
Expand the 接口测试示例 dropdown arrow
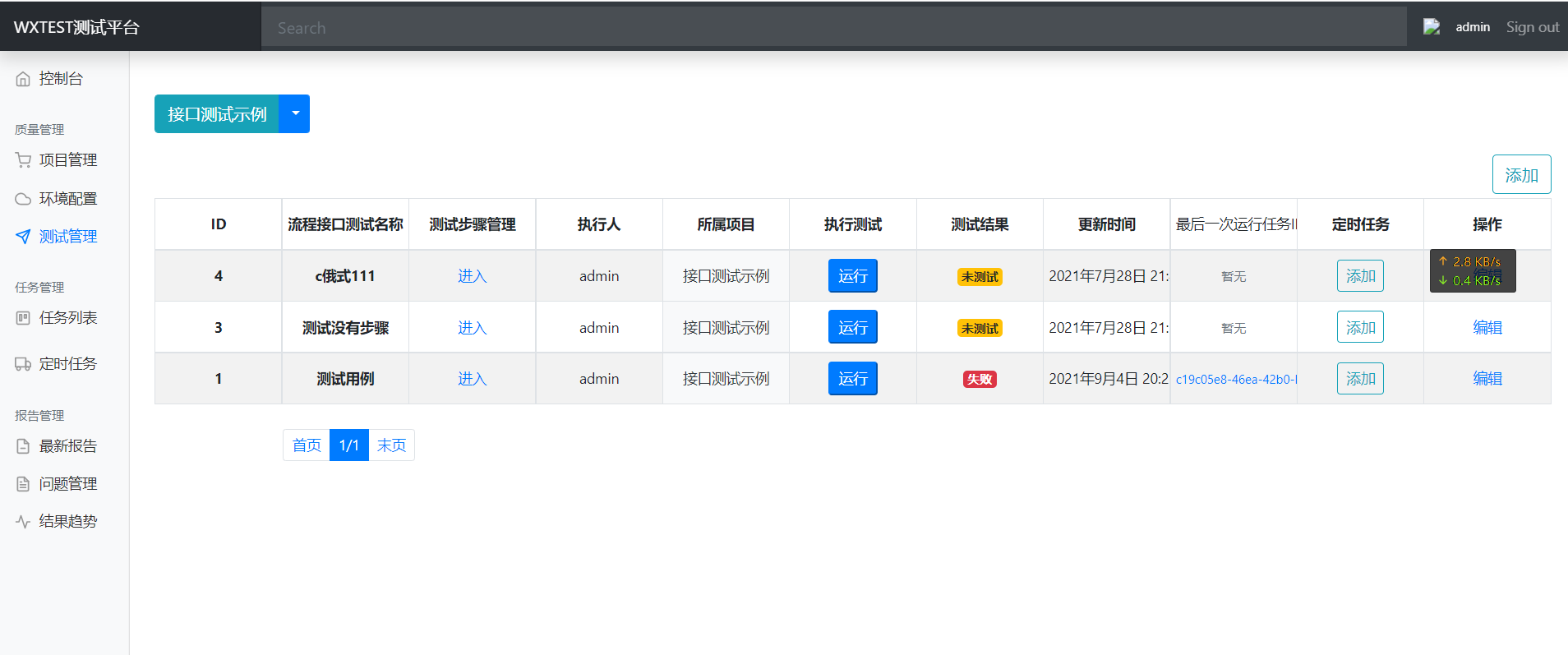pyautogui.click(x=295, y=113)
